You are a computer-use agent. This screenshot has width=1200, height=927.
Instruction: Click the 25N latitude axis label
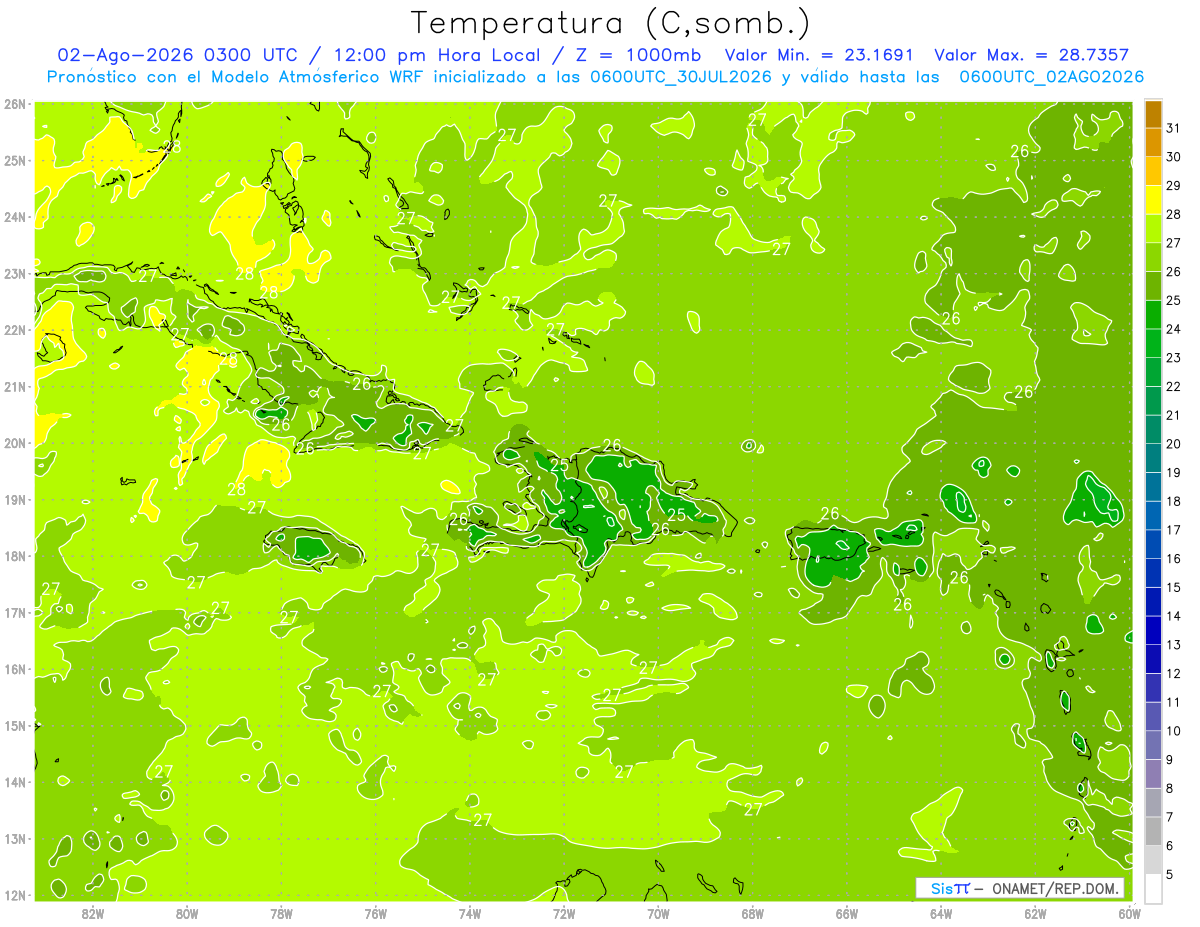15,160
